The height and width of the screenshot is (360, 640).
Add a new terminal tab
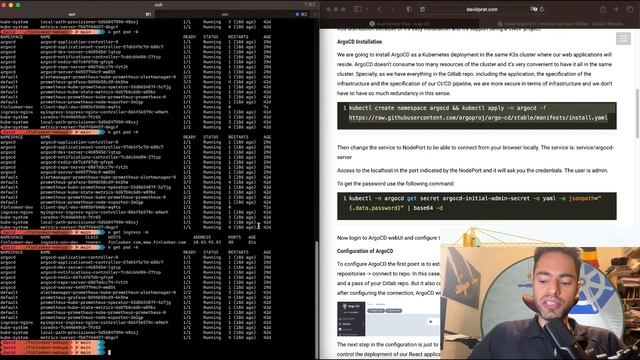tap(315, 14)
